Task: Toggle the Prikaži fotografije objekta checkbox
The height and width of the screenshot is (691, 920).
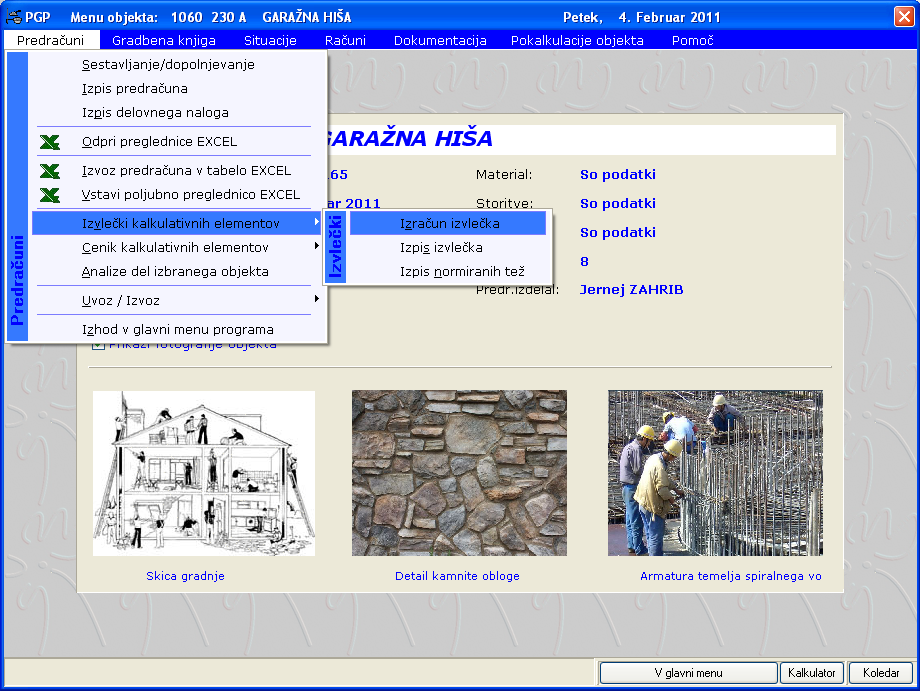Action: coord(97,345)
